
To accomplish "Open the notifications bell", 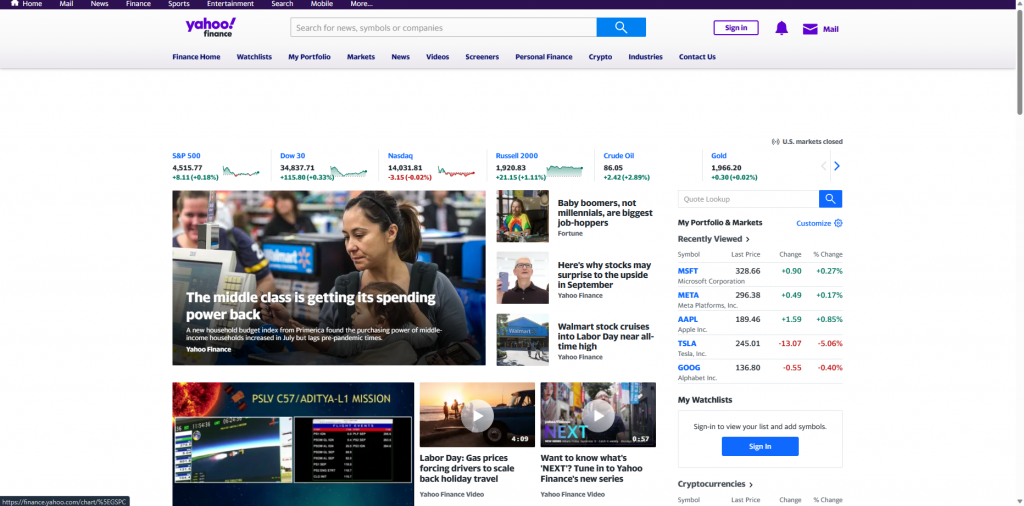I will (x=781, y=28).
